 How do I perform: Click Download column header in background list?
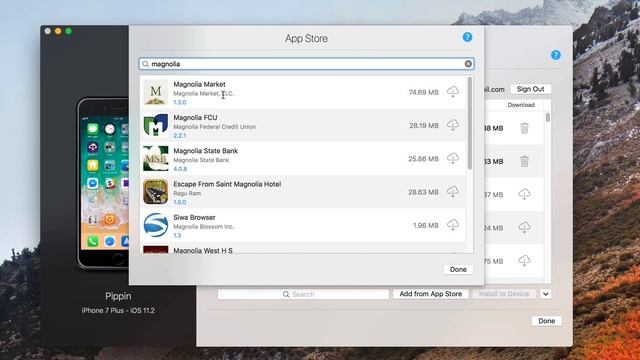click(x=521, y=105)
